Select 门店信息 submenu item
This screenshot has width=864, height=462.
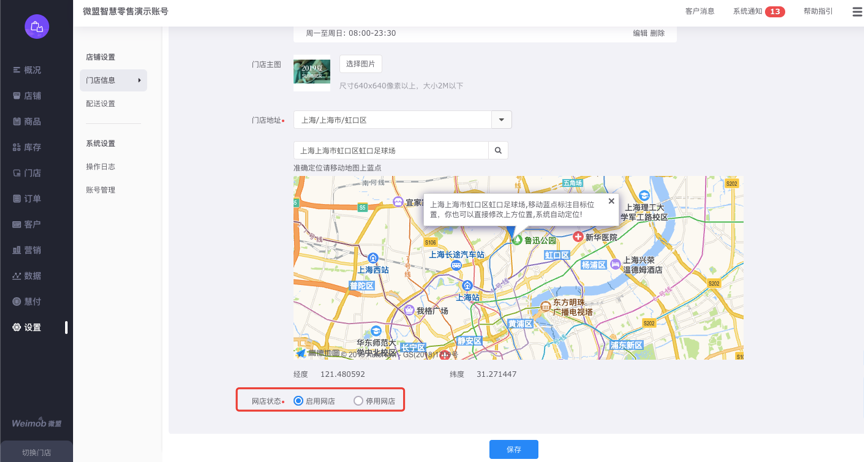(114, 80)
